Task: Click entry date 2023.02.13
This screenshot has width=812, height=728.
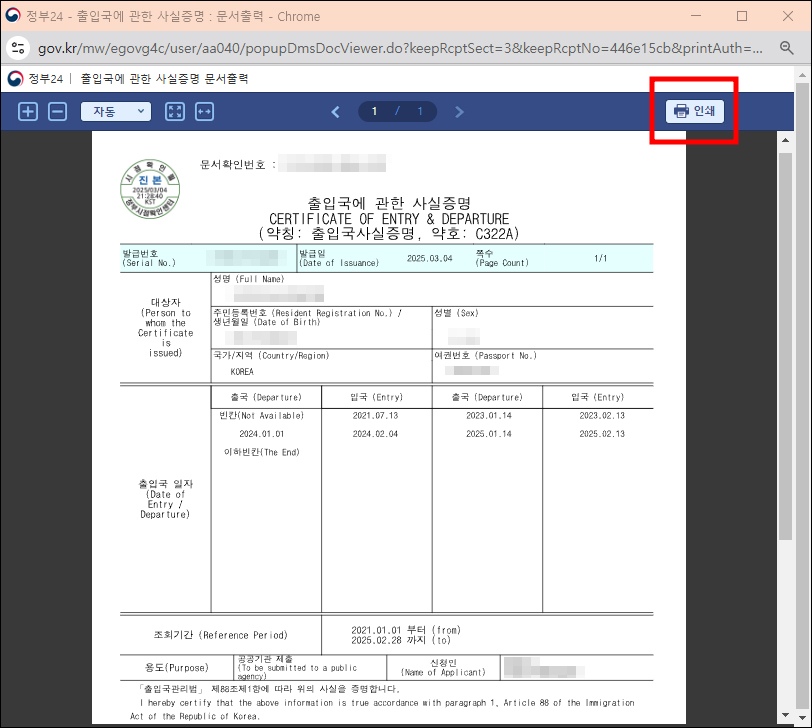Action: pos(602,415)
